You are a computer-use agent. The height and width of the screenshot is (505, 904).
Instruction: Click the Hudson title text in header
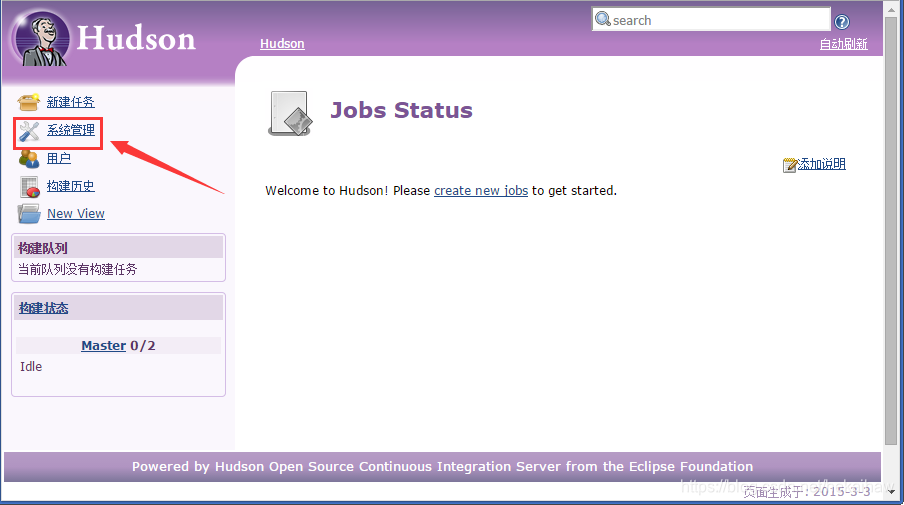click(x=136, y=38)
